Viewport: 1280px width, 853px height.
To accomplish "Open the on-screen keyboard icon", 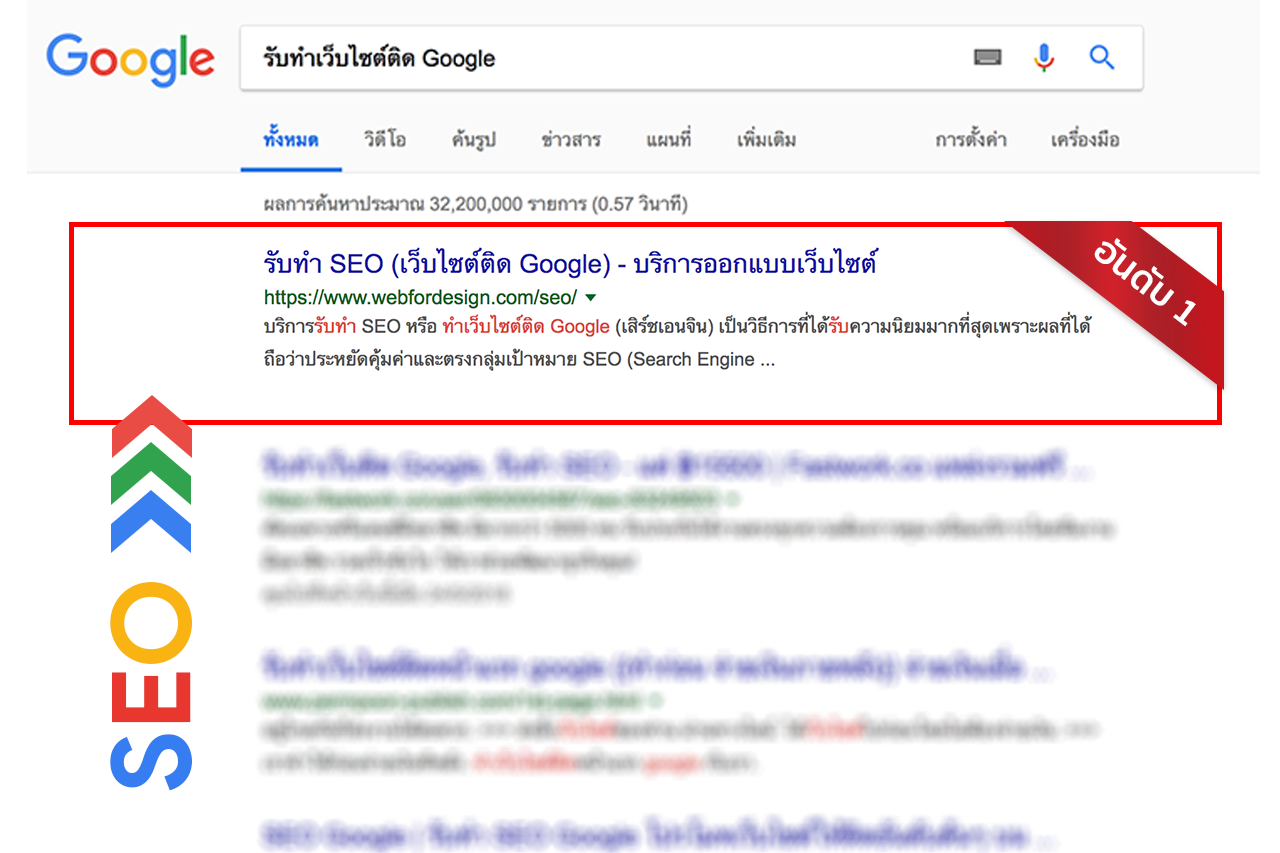I will (x=987, y=58).
